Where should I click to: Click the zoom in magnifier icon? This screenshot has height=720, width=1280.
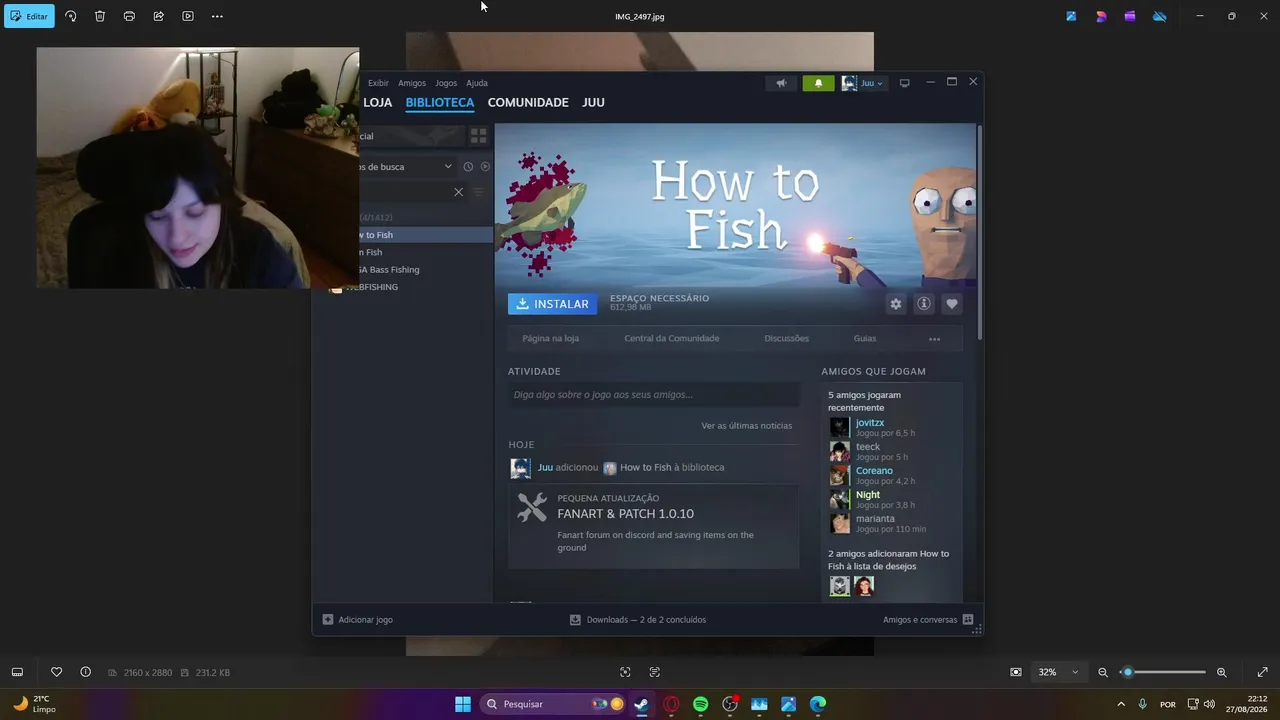(1221, 672)
